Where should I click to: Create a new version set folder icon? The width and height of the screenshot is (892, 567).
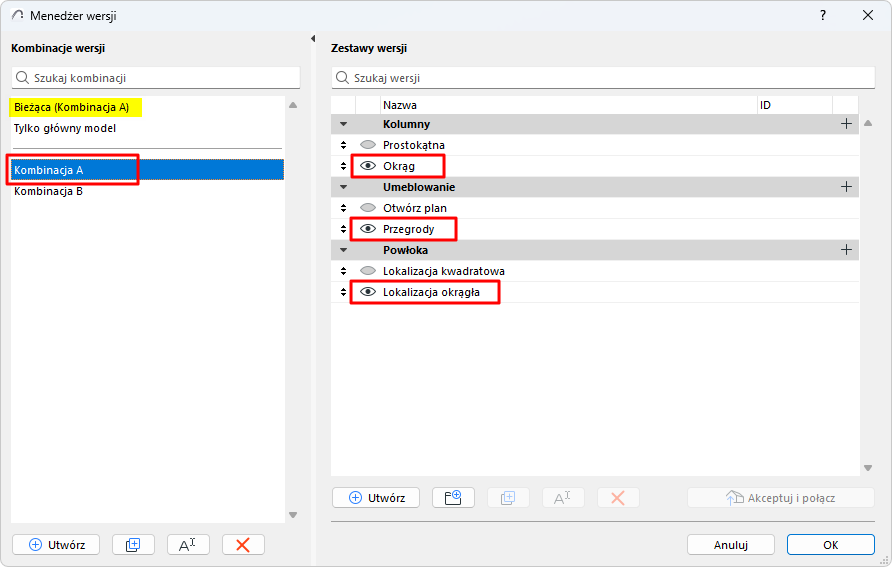click(453, 498)
